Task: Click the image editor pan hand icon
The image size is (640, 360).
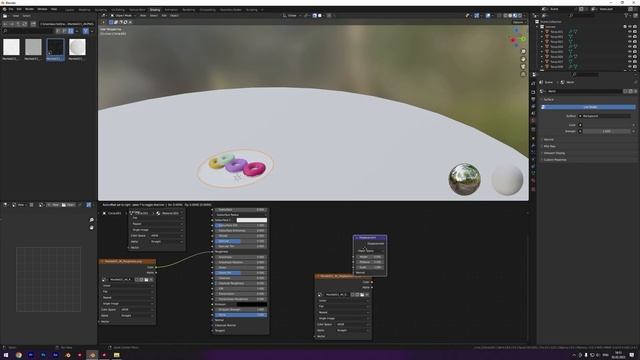Action: click(x=91, y=227)
